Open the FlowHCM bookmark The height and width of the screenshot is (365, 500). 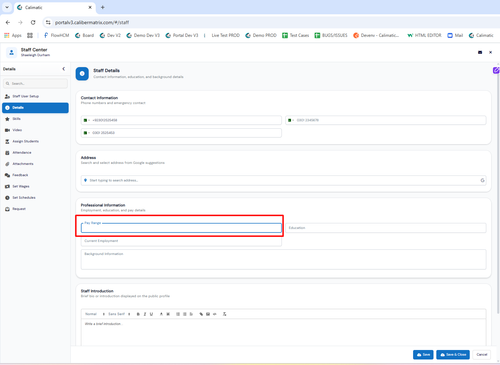pyautogui.click(x=56, y=35)
